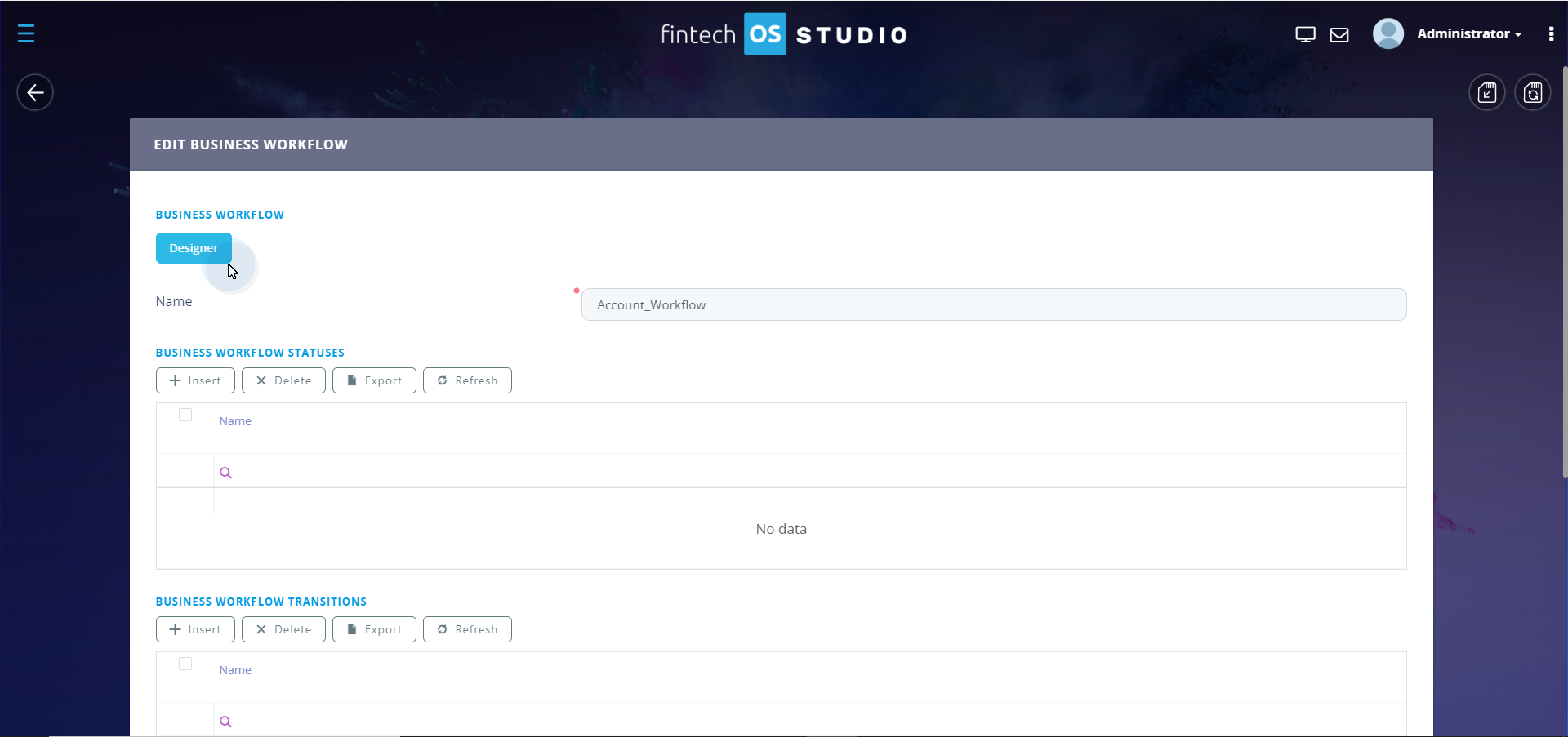Toggle the select-all checkbox in the Statuses grid
The width and height of the screenshot is (1568, 737).
coord(185,415)
